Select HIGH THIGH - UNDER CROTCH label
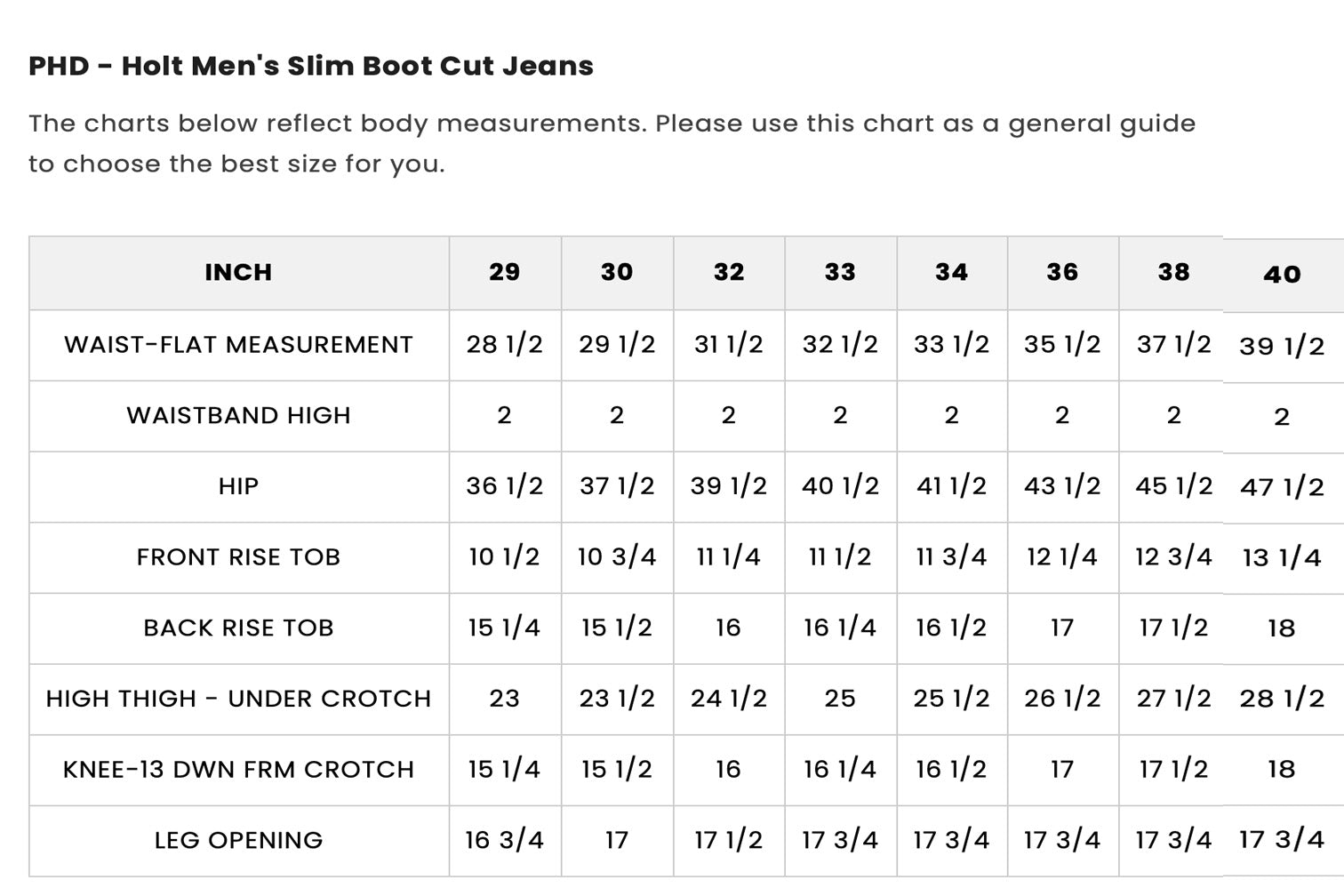 [238, 699]
